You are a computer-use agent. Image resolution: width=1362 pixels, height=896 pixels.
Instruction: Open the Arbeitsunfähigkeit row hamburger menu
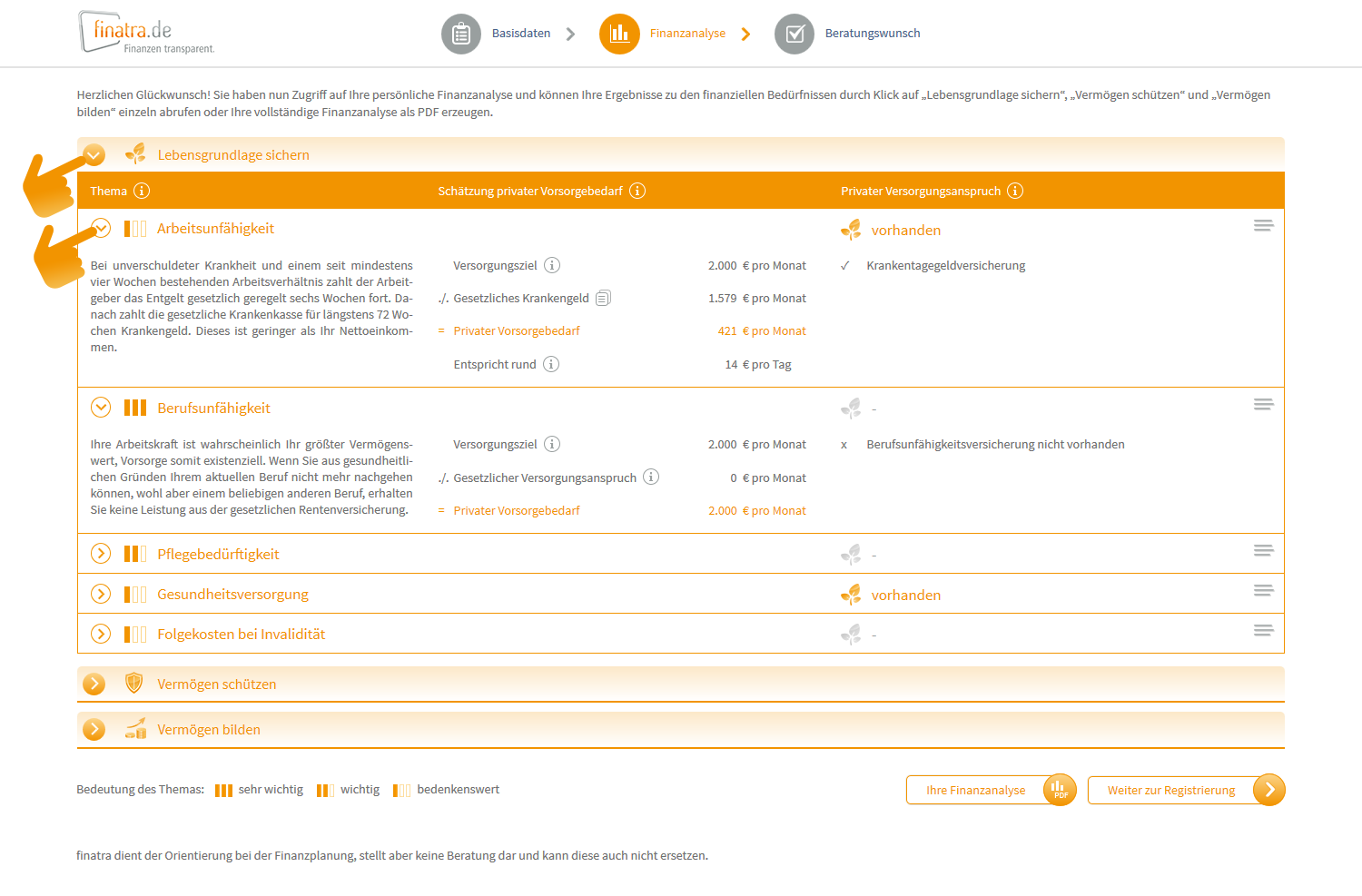[1263, 226]
